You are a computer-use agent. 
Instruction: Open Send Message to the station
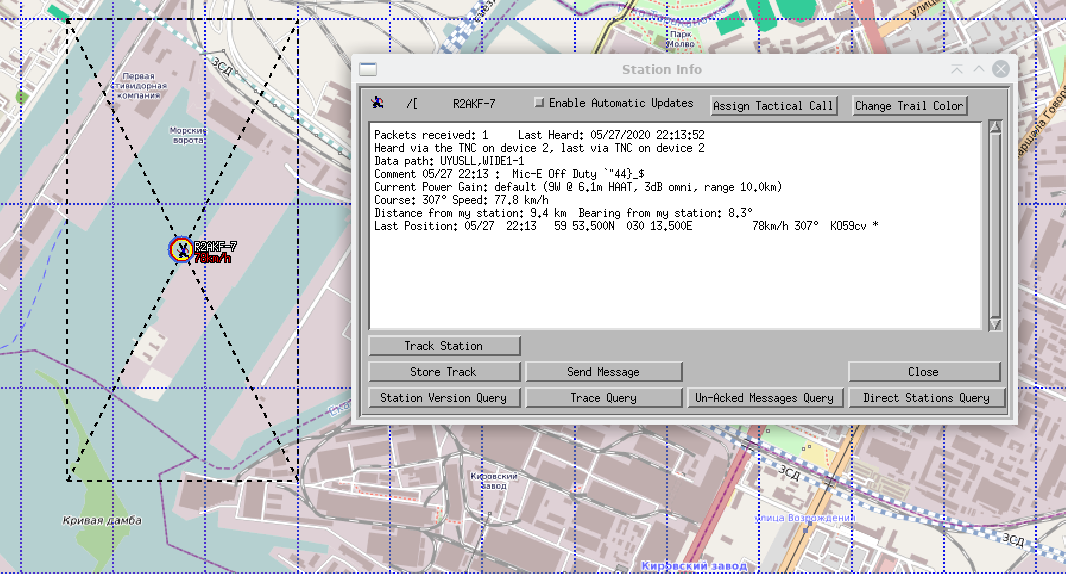pos(603,372)
